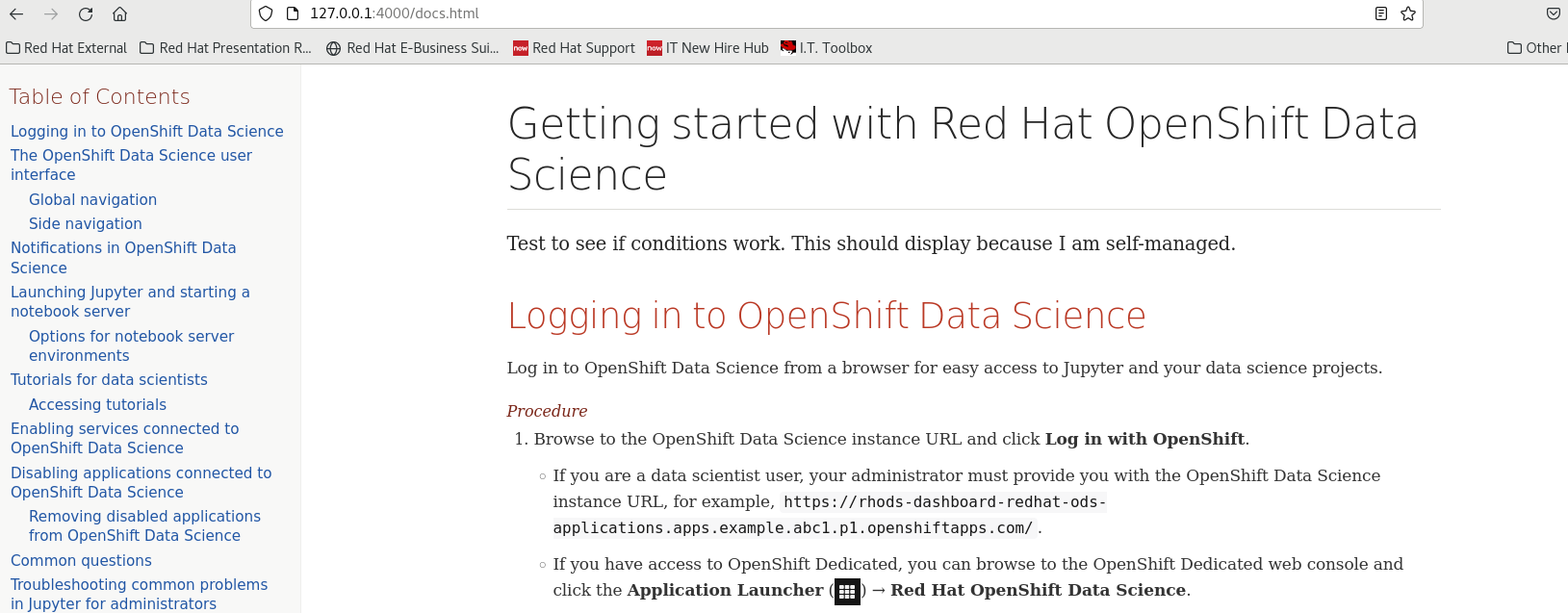The image size is (1568, 613).
Task: Go to the browser home page
Action: point(120,13)
